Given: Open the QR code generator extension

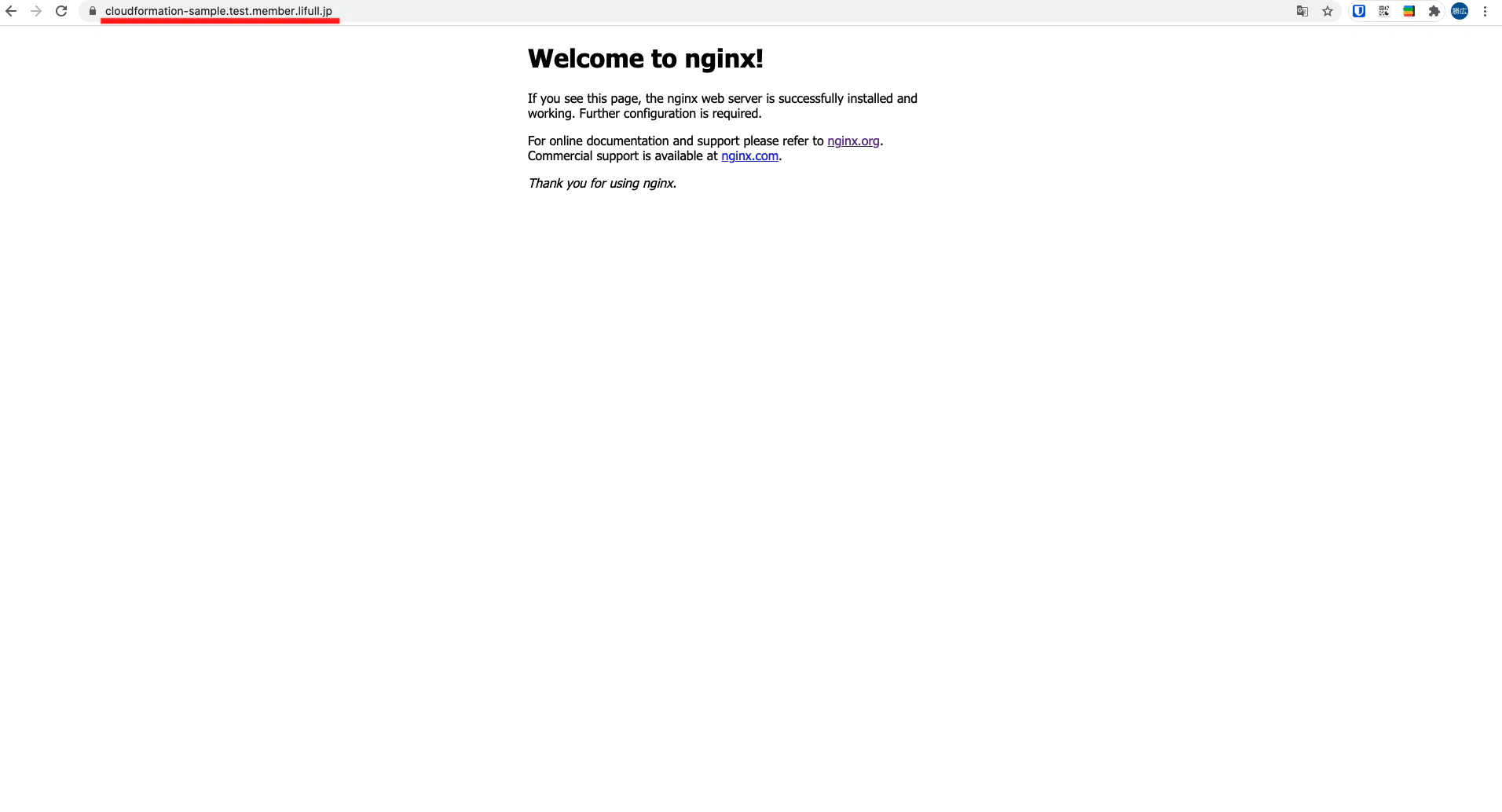Looking at the screenshot, I should click(x=1384, y=11).
